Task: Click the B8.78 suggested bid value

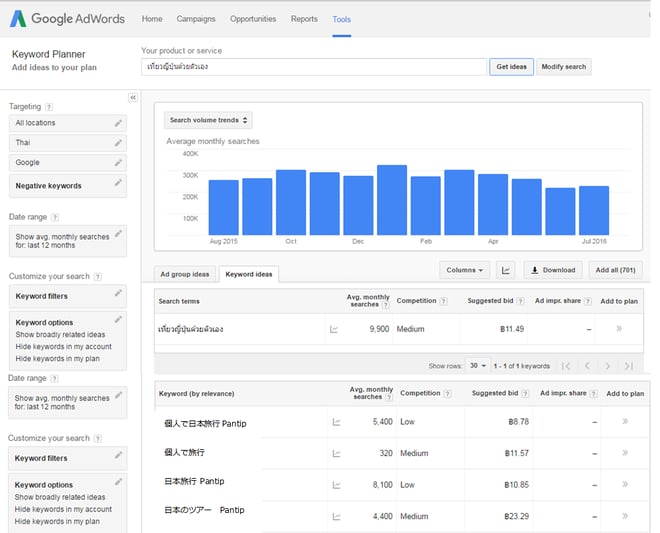Action: click(519, 422)
